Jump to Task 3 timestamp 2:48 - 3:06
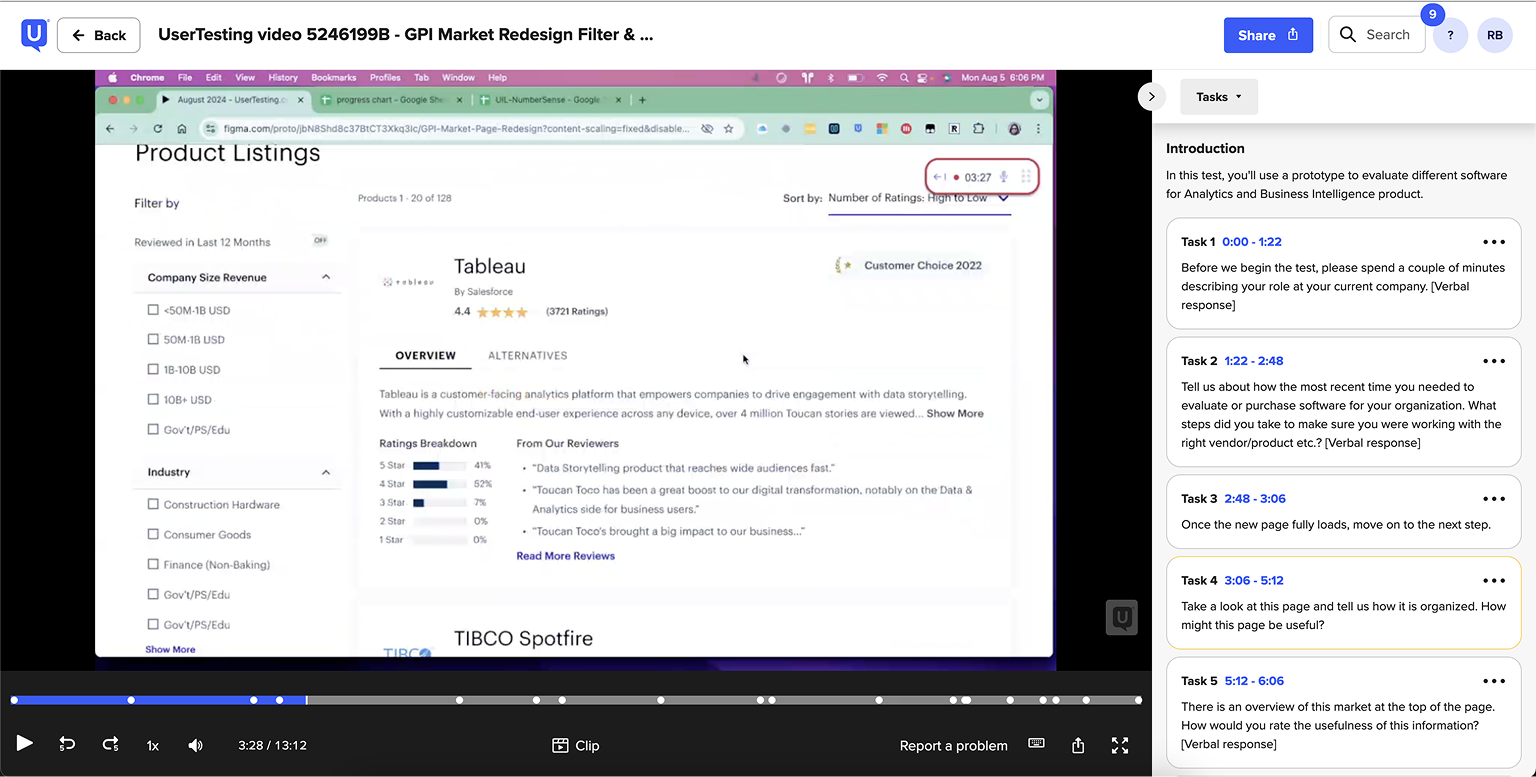This screenshot has width=1536, height=777. pyautogui.click(x=1254, y=499)
